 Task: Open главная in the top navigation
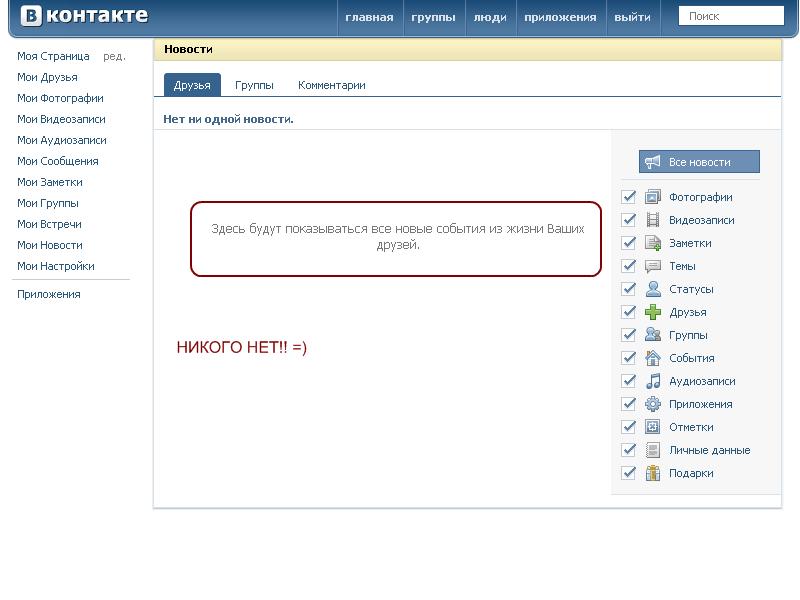369,17
